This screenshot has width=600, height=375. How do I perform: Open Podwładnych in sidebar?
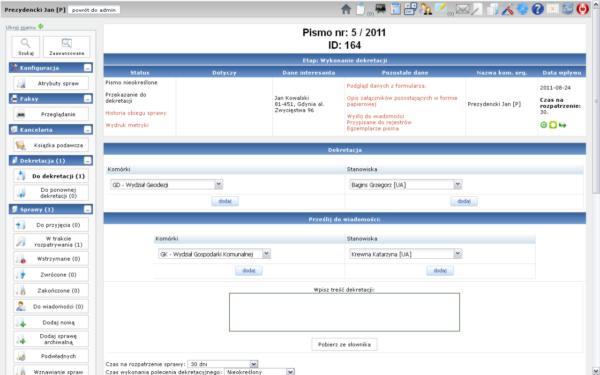pyautogui.click(x=51, y=356)
